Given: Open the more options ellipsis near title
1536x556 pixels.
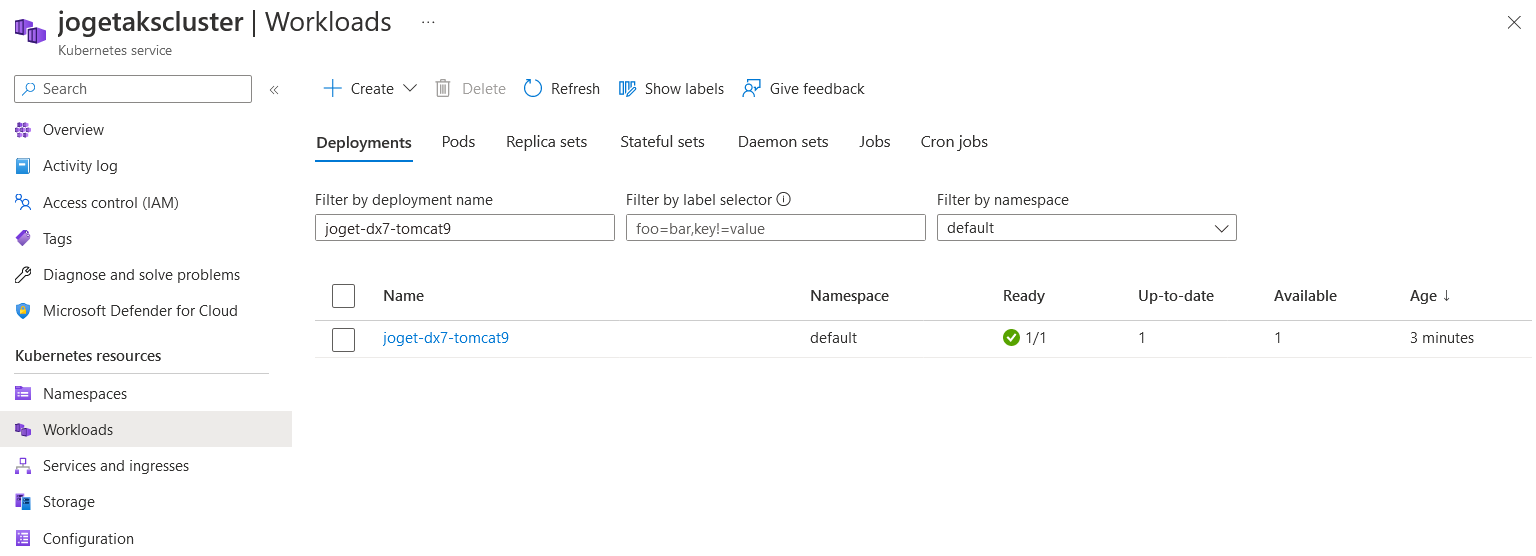Looking at the screenshot, I should click(x=428, y=22).
